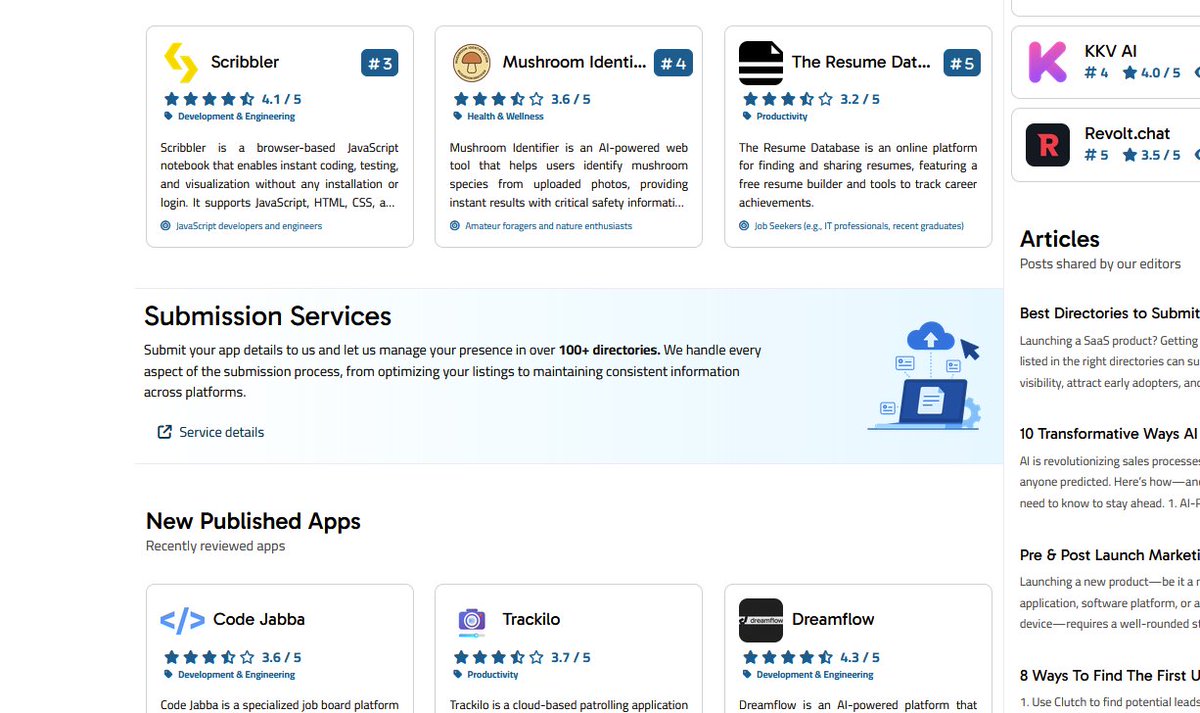This screenshot has height=713, width=1200.
Task: Open article 10 Transformative Ways AI
Action: pyautogui.click(x=1109, y=433)
